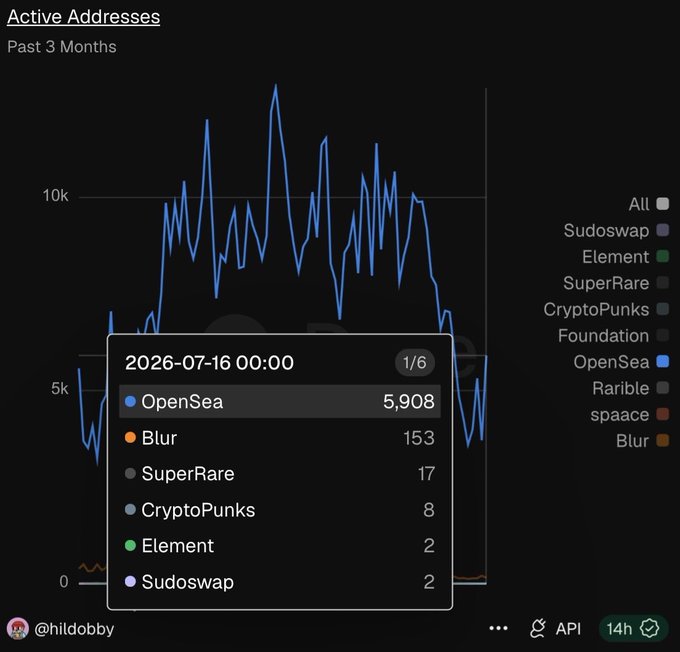The height and width of the screenshot is (652, 680).
Task: Click the Past 3 Months subtitle
Action: [x=62, y=47]
